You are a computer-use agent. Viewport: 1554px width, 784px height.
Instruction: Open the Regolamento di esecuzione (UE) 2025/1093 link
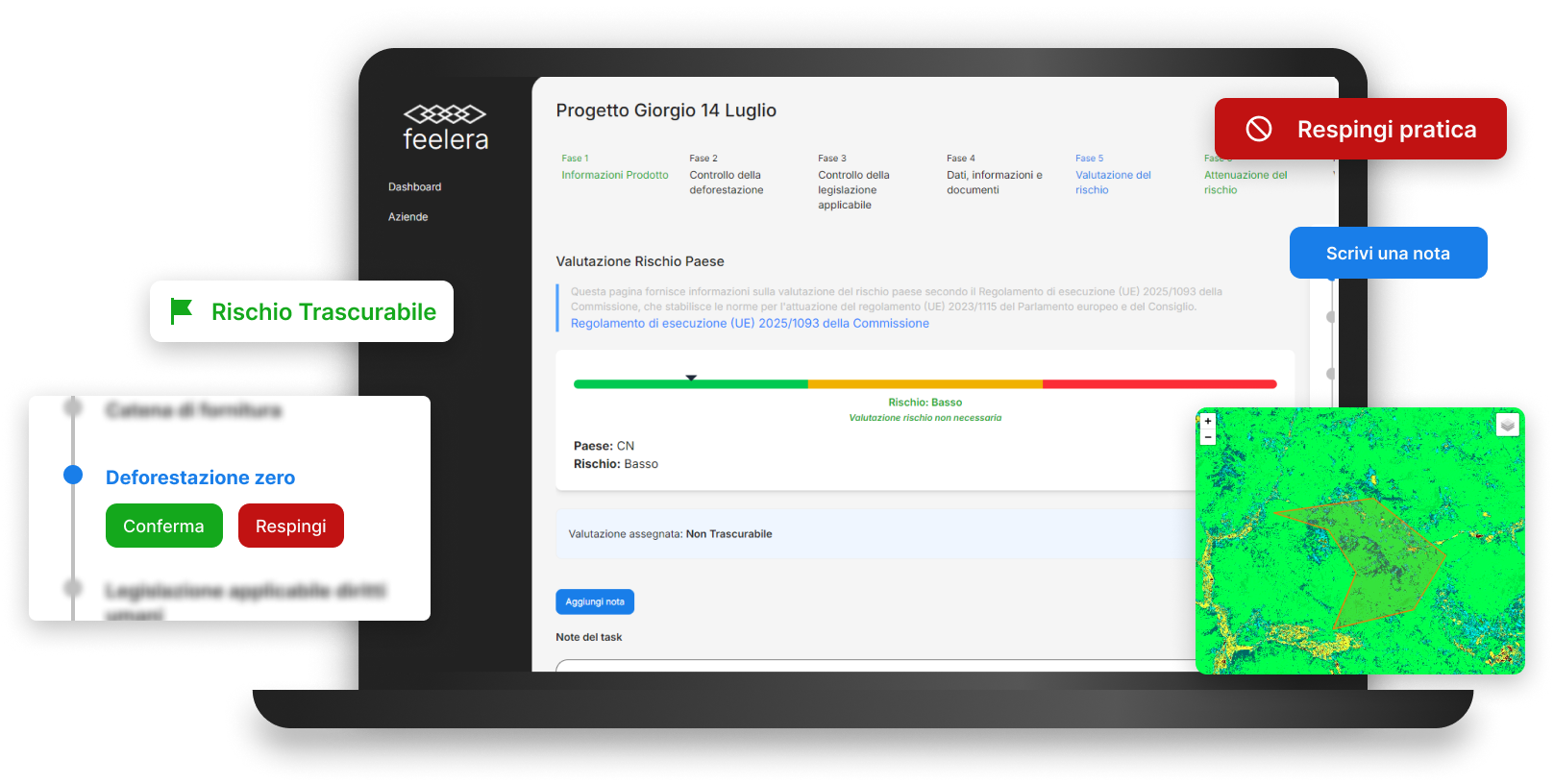[x=750, y=324]
